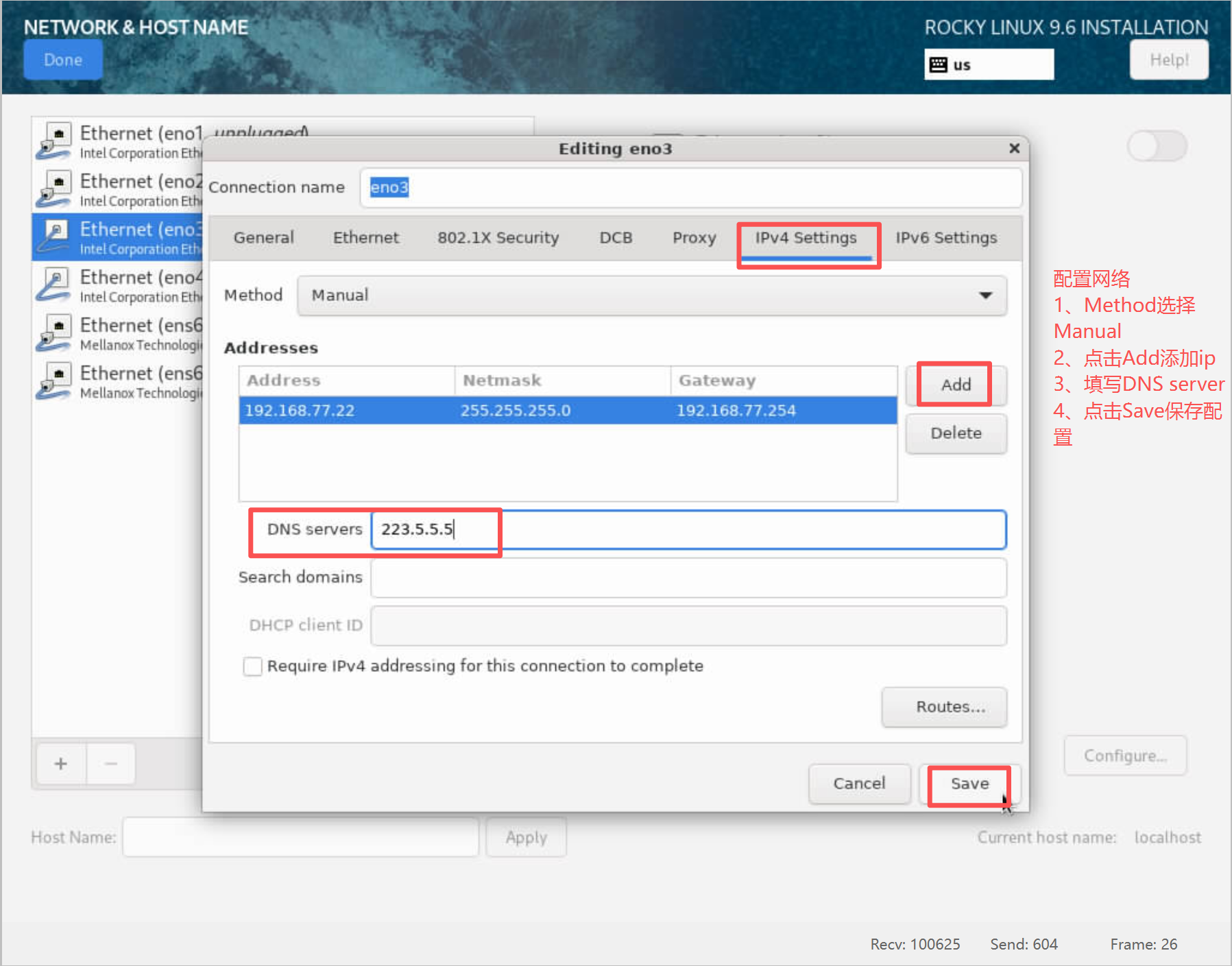This screenshot has width=1232, height=966.
Task: Click the eno1 unplugged Ethernet adapter icon
Action: coord(54,141)
